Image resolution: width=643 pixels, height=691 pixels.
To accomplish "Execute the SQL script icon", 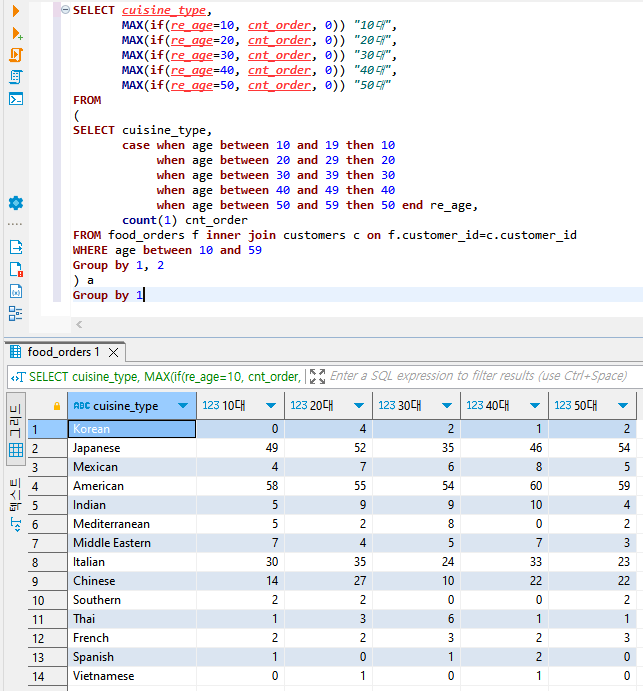I will tap(16, 55).
